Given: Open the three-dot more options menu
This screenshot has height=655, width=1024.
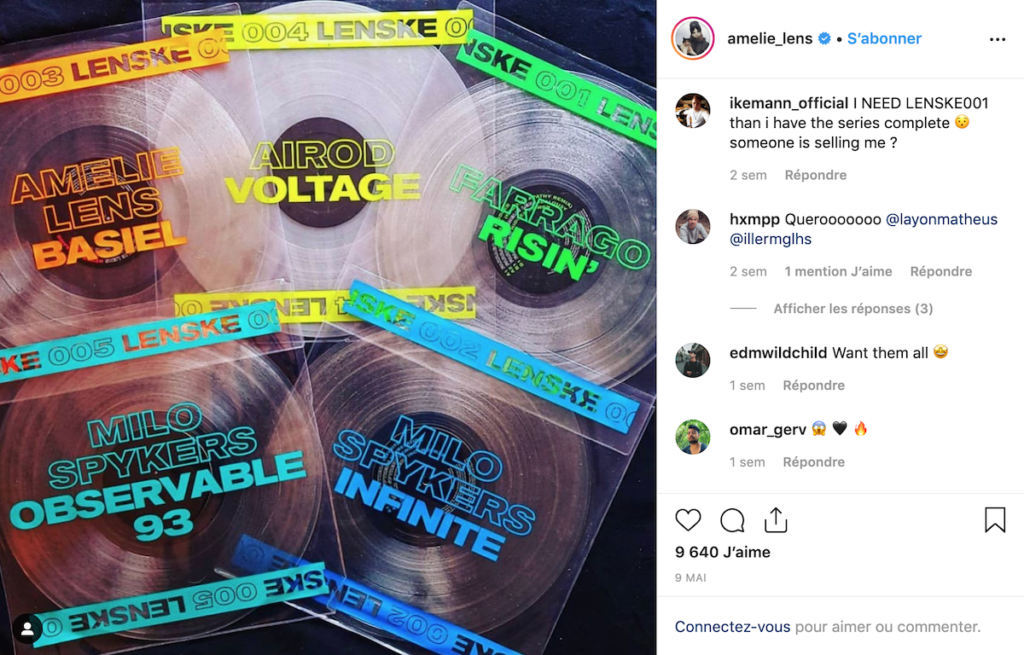Looking at the screenshot, I should coord(997,40).
